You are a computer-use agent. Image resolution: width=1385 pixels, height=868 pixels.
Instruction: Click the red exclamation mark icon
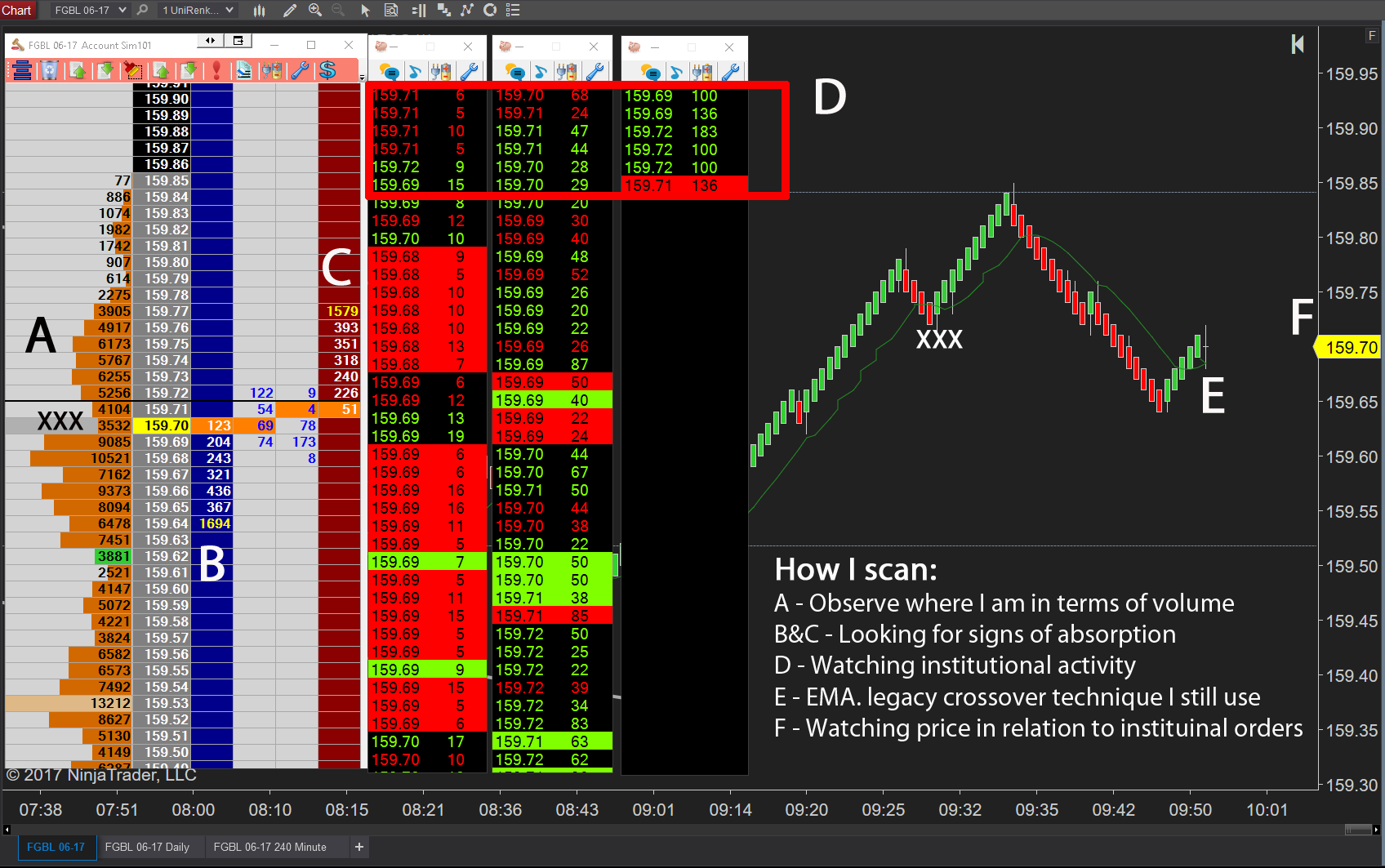(216, 70)
